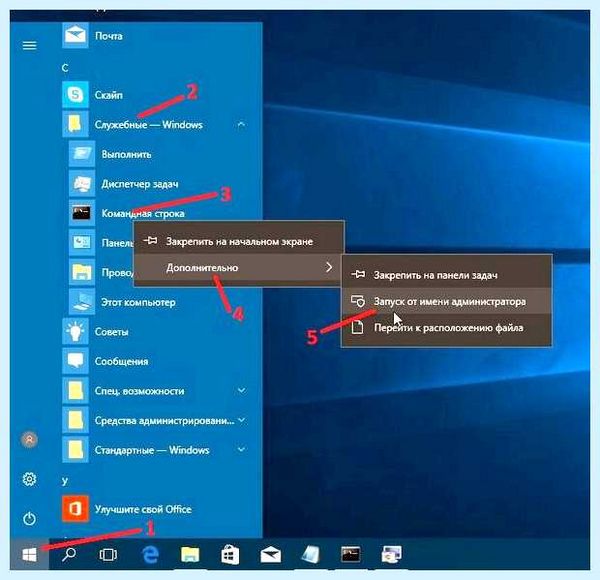This screenshot has width=600, height=580.
Task: Select Закрепить на панели задач
Action: point(447,275)
